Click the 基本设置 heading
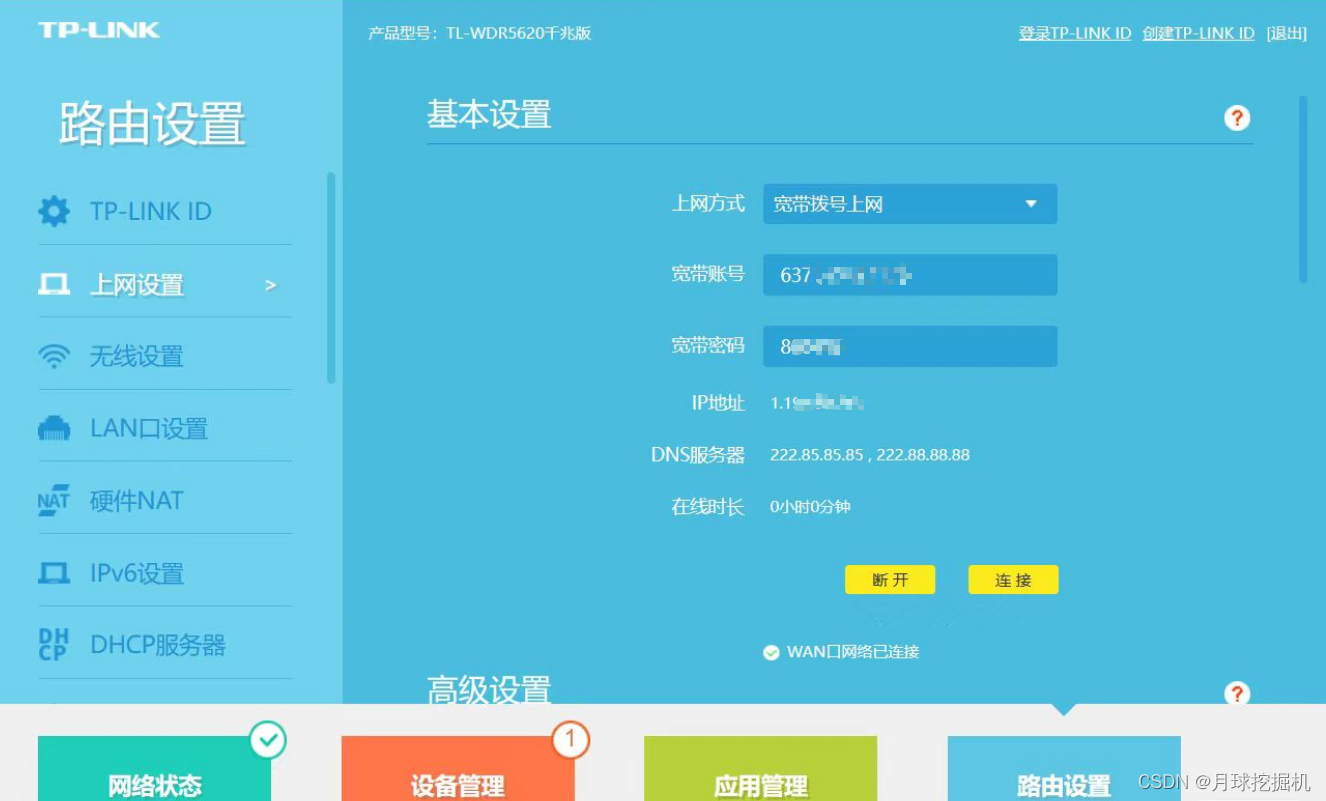This screenshot has height=801, width=1326. [x=489, y=115]
